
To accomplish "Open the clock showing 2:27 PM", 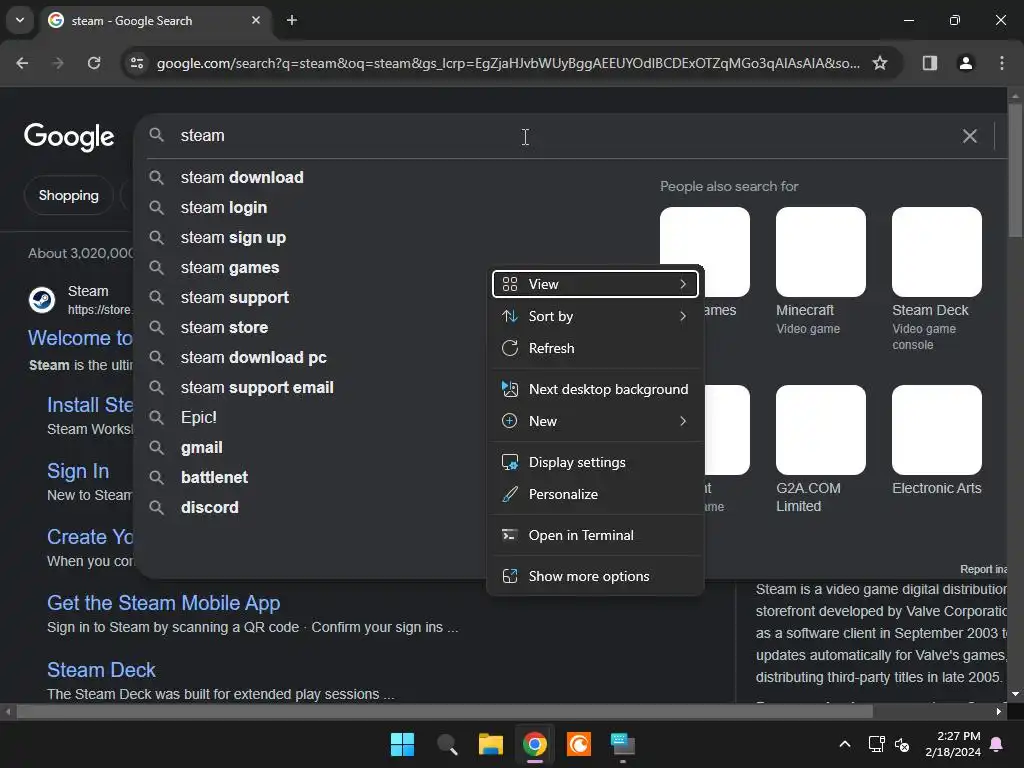I will pos(953,744).
